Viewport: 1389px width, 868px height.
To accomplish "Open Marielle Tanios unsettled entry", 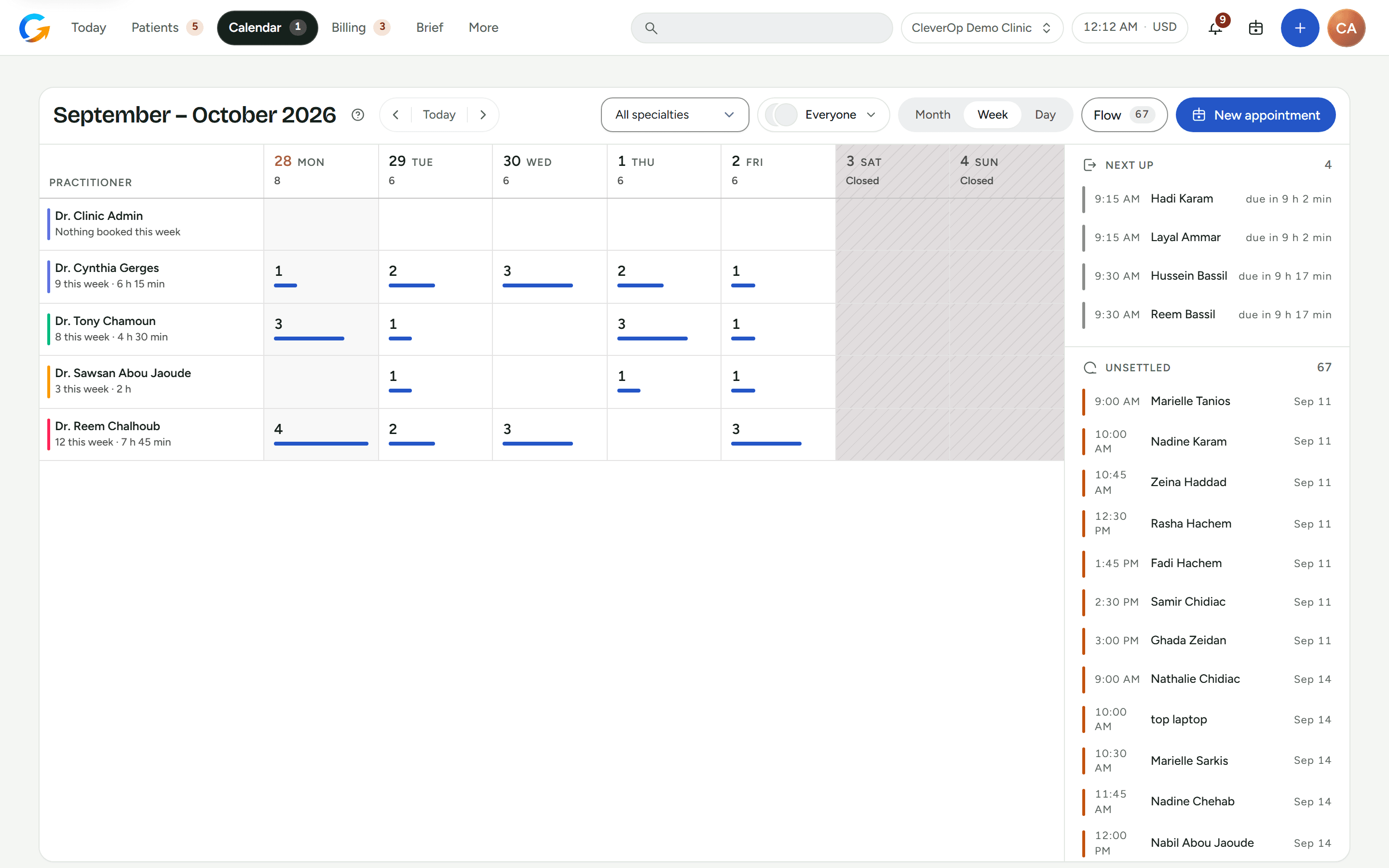I will (x=1207, y=401).
